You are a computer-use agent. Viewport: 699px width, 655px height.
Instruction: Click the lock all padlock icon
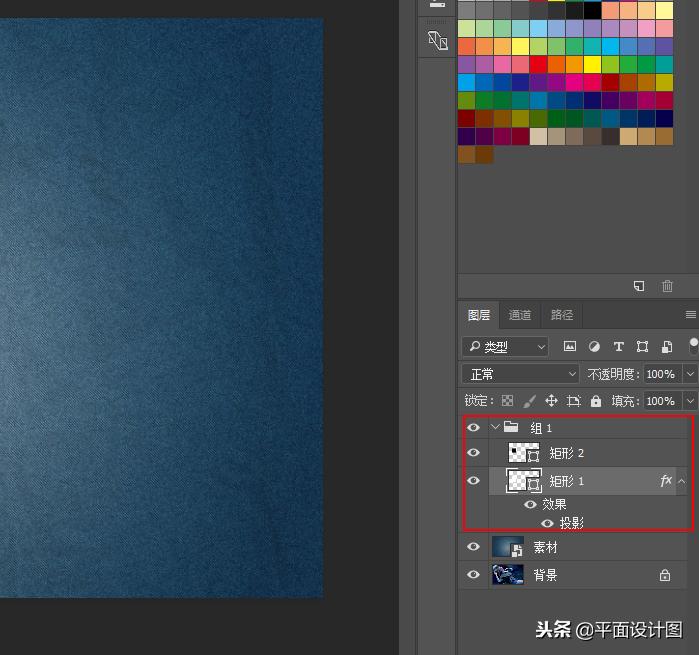click(x=596, y=401)
